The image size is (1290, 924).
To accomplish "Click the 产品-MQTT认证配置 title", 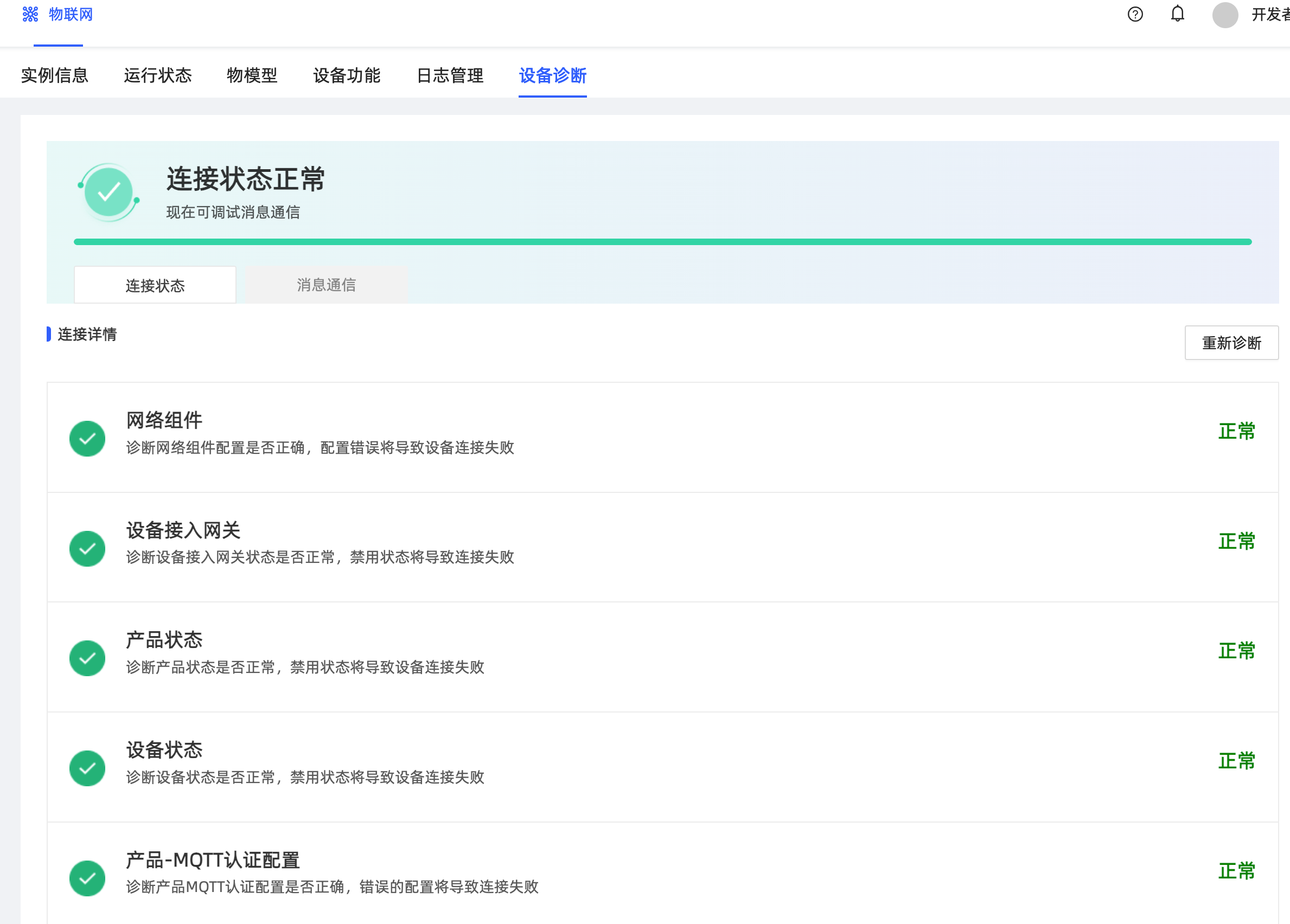I will [213, 860].
